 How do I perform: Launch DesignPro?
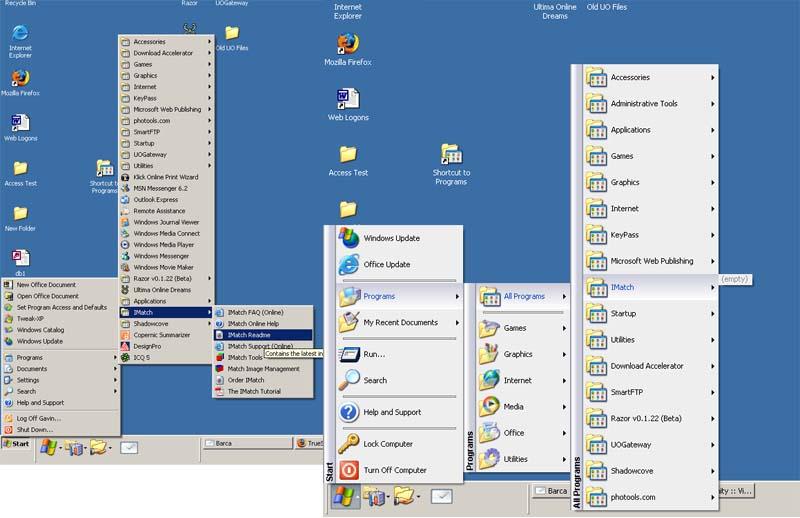click(x=166, y=346)
